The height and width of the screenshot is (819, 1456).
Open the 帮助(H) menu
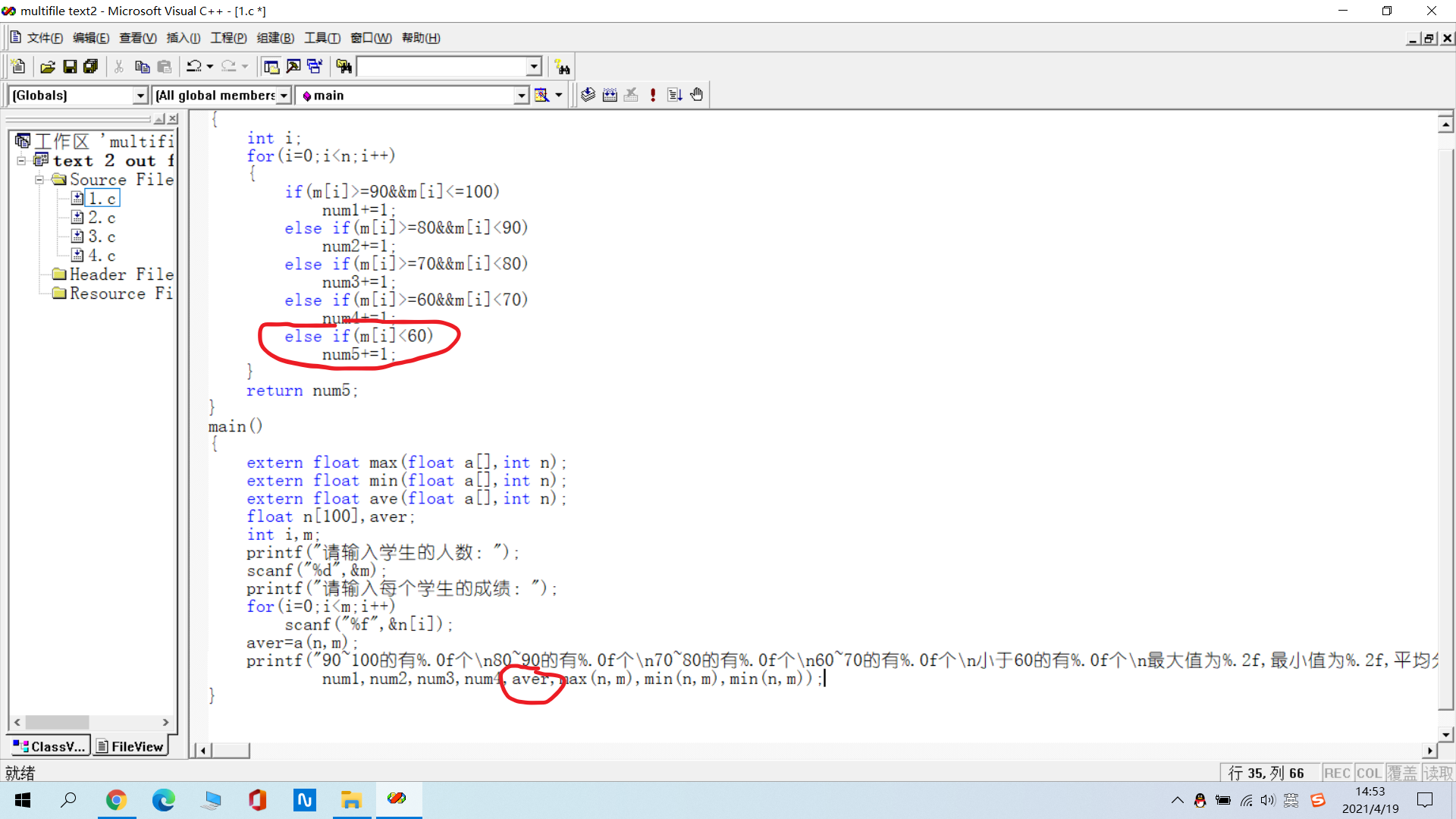[421, 38]
